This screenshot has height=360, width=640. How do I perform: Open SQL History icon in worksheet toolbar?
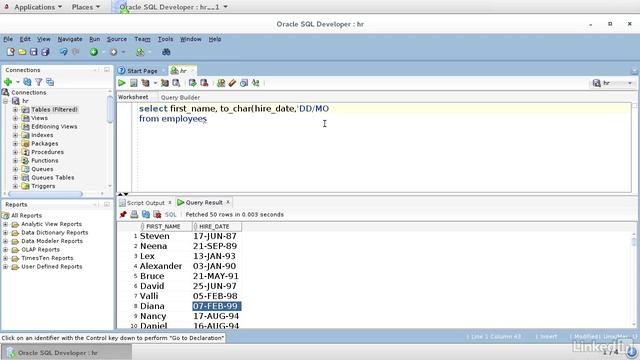[244, 83]
